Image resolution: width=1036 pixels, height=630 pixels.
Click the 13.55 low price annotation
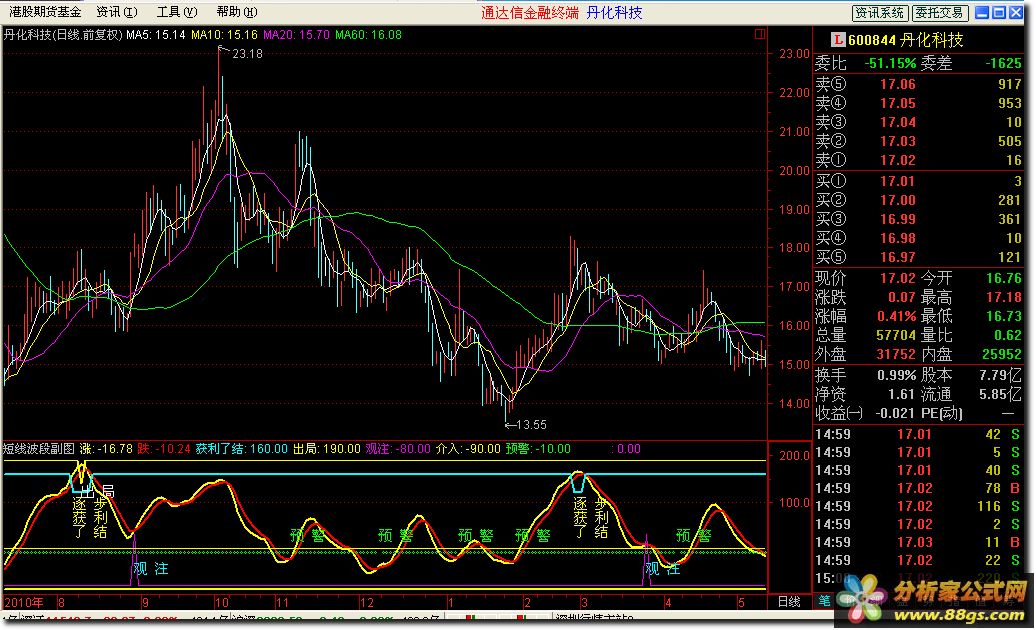point(531,425)
